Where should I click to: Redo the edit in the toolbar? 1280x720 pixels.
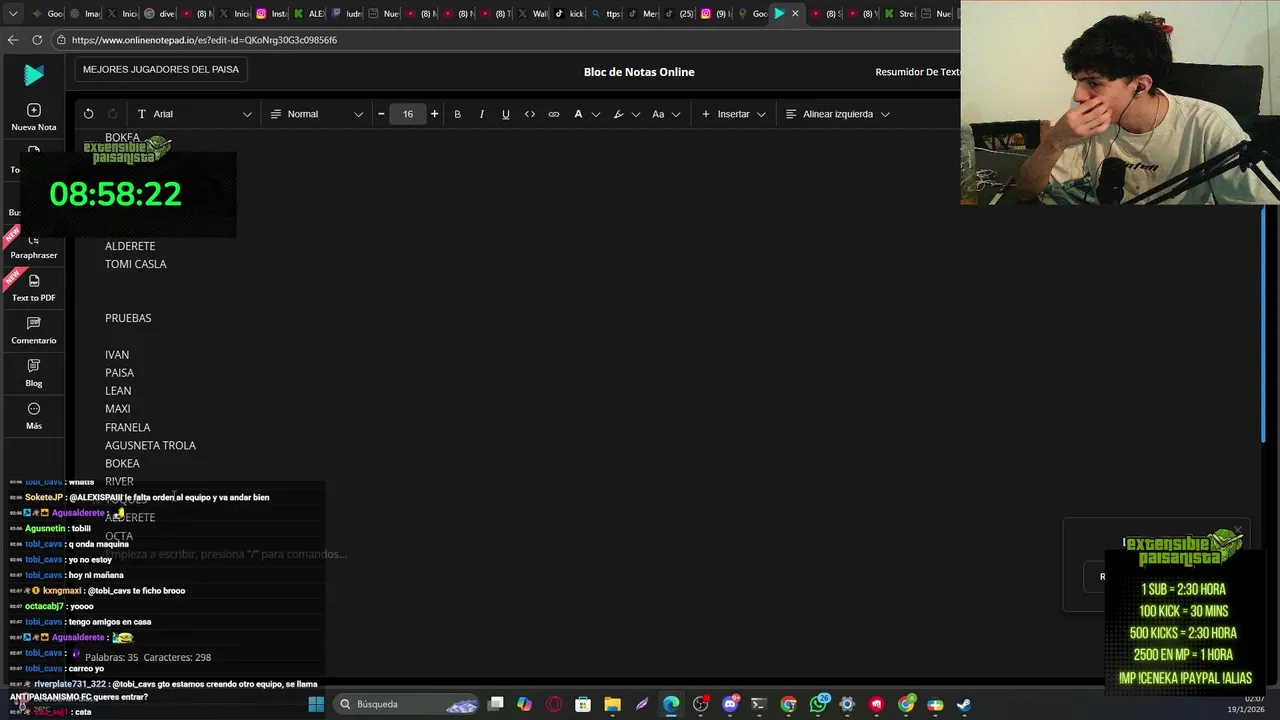[112, 114]
